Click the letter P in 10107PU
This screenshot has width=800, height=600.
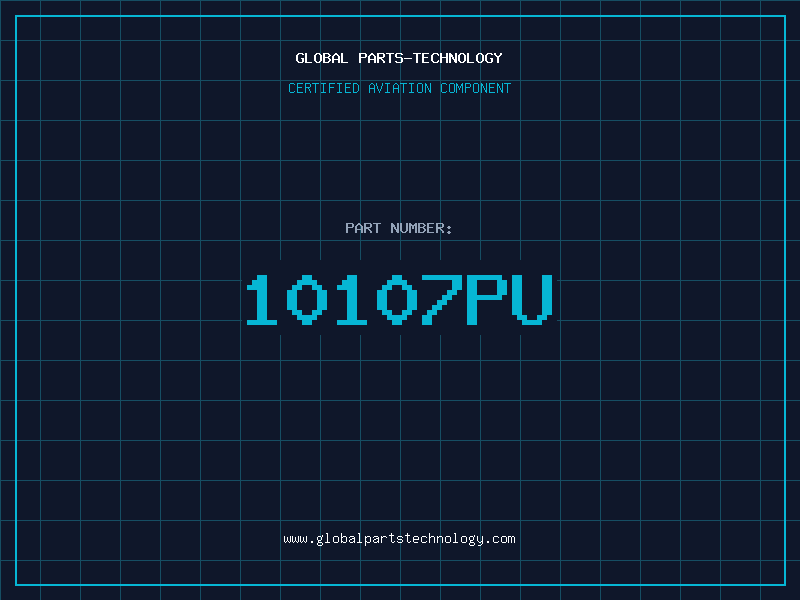(x=487, y=299)
